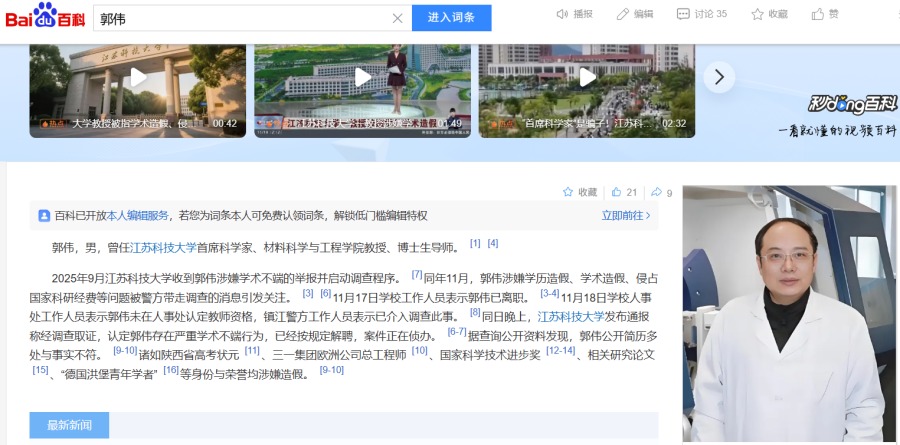The image size is (900, 445).
Task: Play the first video about 大学教授被指学术造假
Action: 138,78
